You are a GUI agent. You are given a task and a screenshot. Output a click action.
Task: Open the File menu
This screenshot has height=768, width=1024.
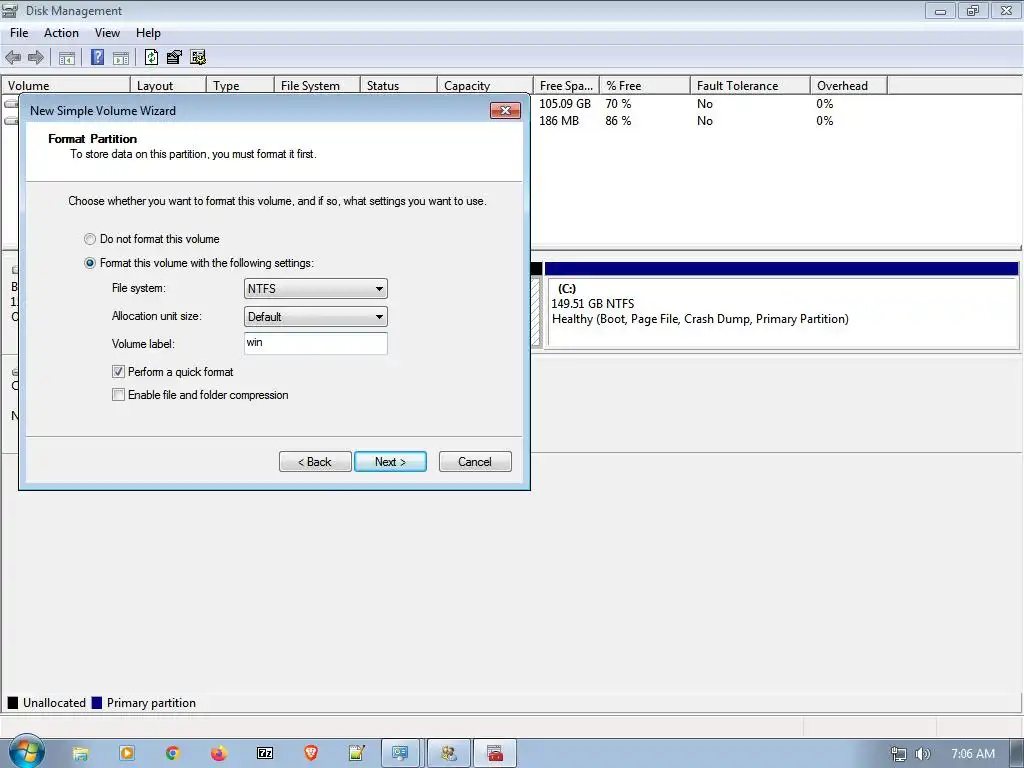[x=19, y=33]
